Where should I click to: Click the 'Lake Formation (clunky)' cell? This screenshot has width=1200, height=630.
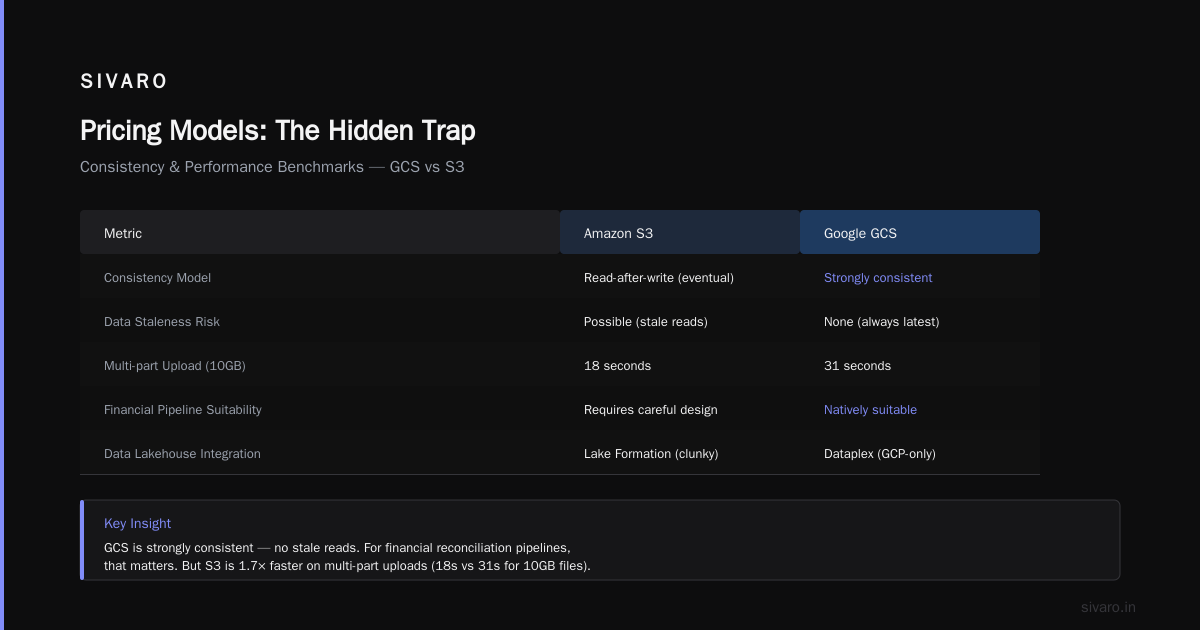(651, 454)
